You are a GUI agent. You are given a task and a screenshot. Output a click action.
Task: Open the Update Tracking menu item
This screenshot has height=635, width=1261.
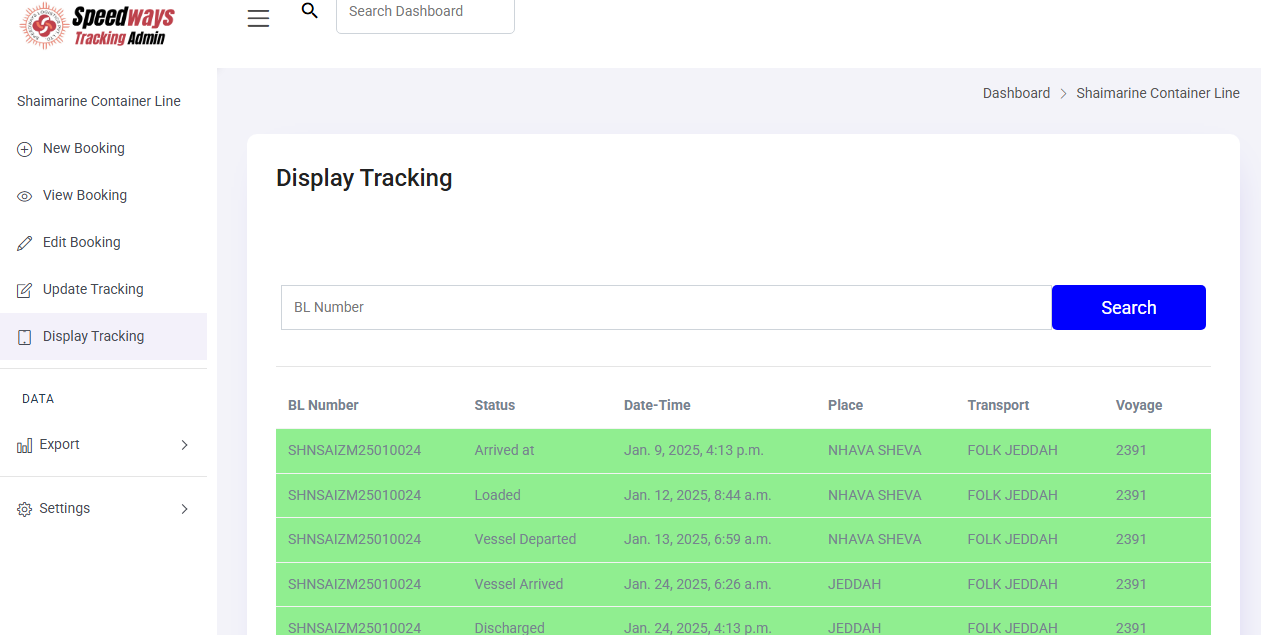[x=93, y=289]
